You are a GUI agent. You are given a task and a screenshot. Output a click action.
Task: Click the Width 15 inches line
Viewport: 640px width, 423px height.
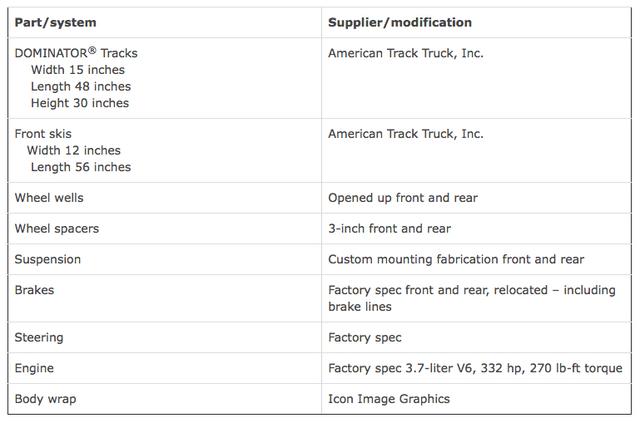(x=78, y=70)
